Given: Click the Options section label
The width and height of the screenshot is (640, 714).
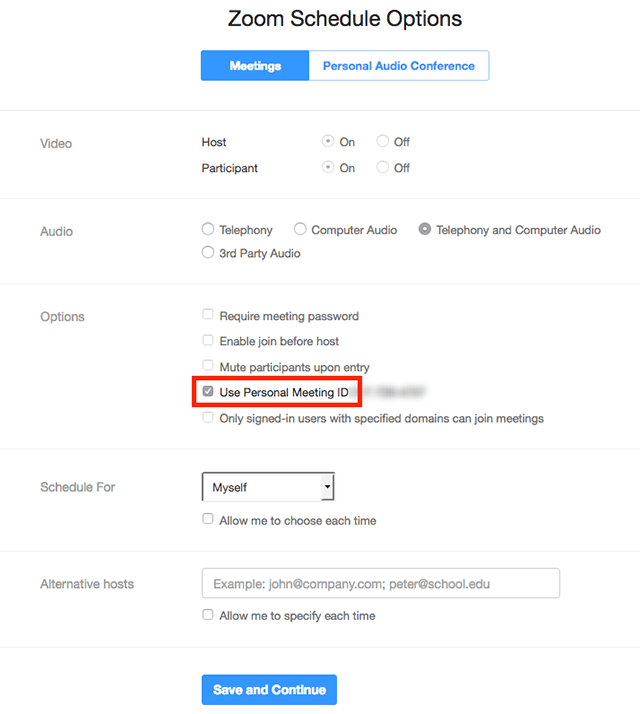Looking at the screenshot, I should click(x=62, y=316).
